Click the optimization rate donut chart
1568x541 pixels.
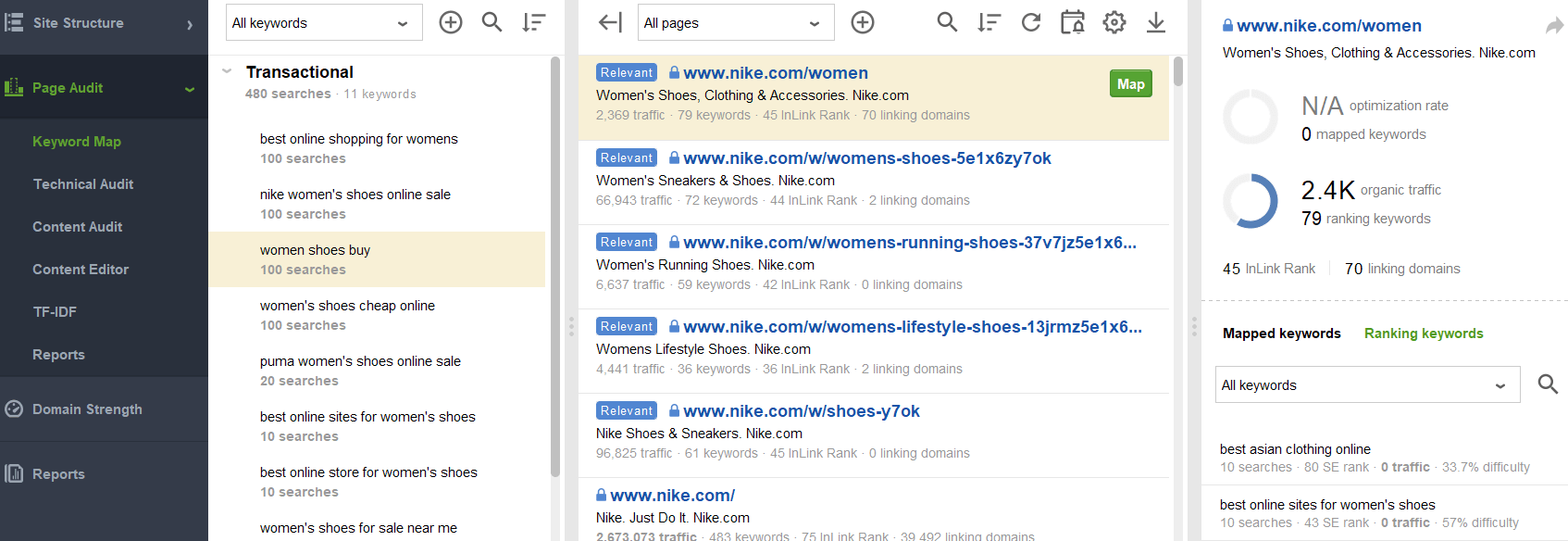click(1251, 117)
